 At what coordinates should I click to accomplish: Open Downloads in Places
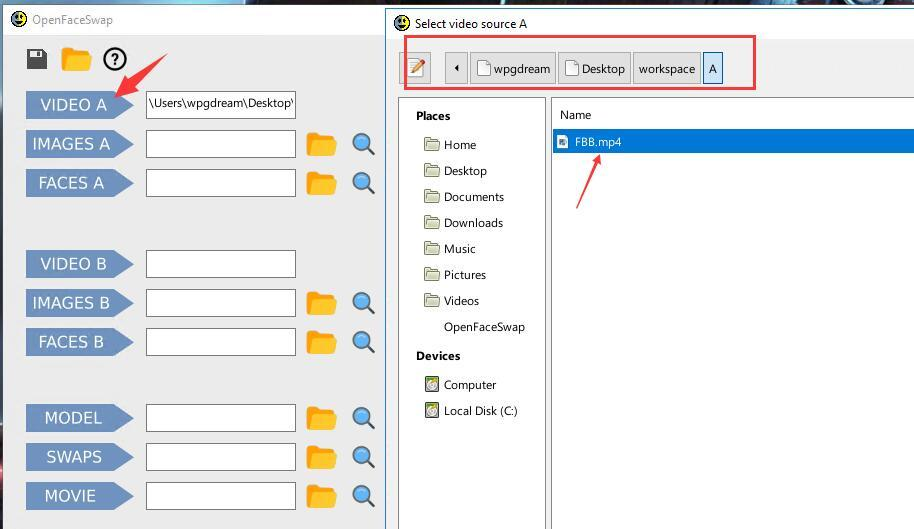463,223
